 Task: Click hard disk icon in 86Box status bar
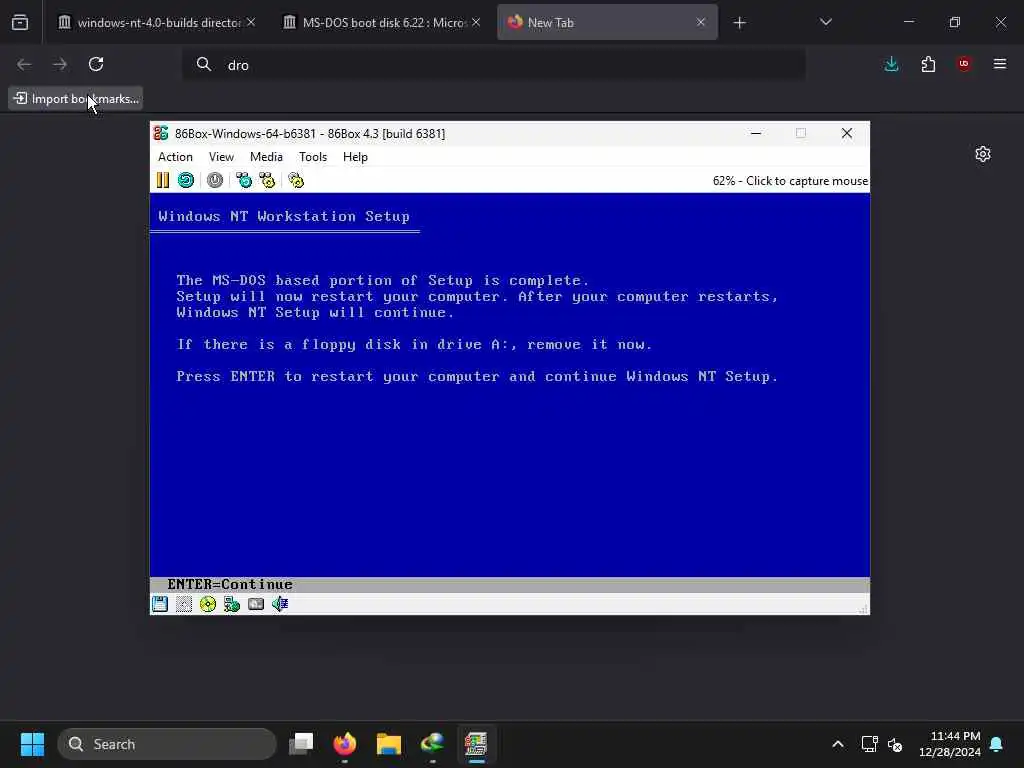click(256, 604)
